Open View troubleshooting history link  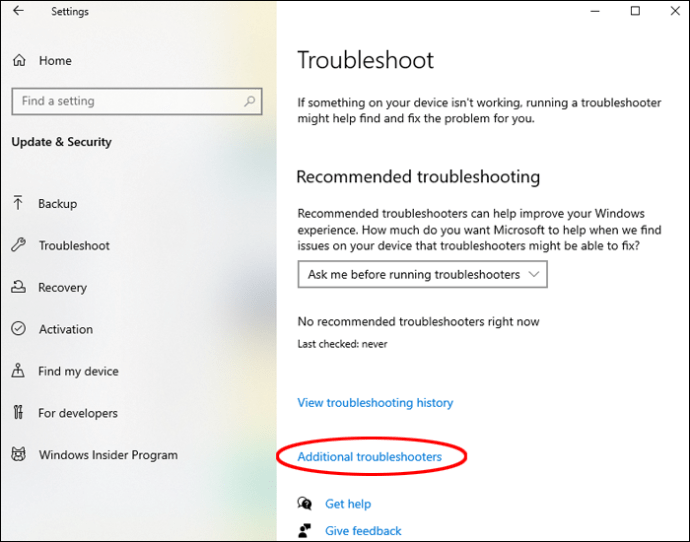[x=375, y=403]
